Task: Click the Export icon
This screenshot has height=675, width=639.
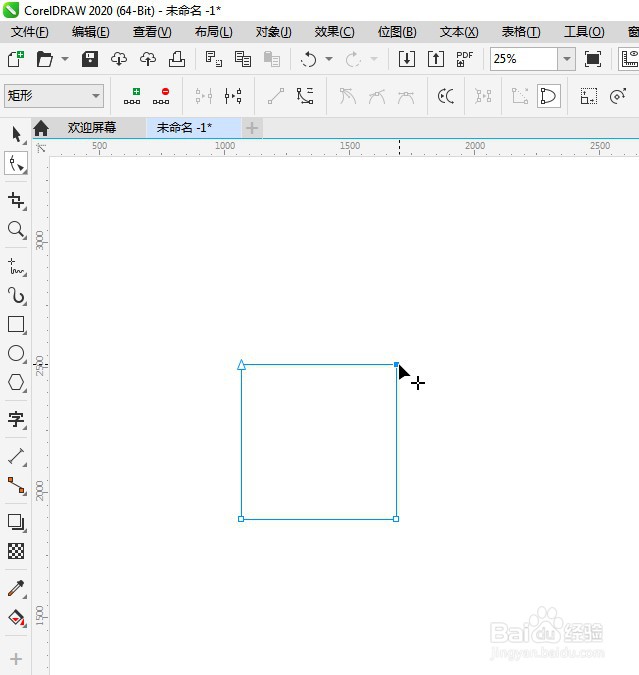Action: tap(436, 59)
